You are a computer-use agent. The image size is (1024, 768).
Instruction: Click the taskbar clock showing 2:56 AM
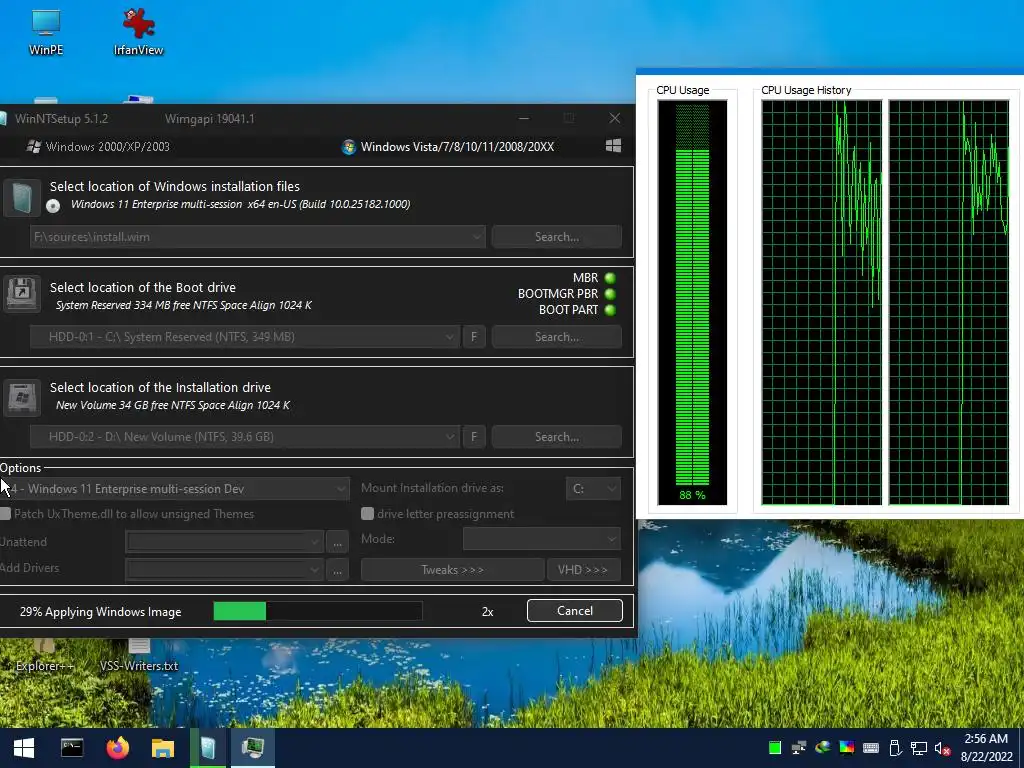tap(986, 748)
